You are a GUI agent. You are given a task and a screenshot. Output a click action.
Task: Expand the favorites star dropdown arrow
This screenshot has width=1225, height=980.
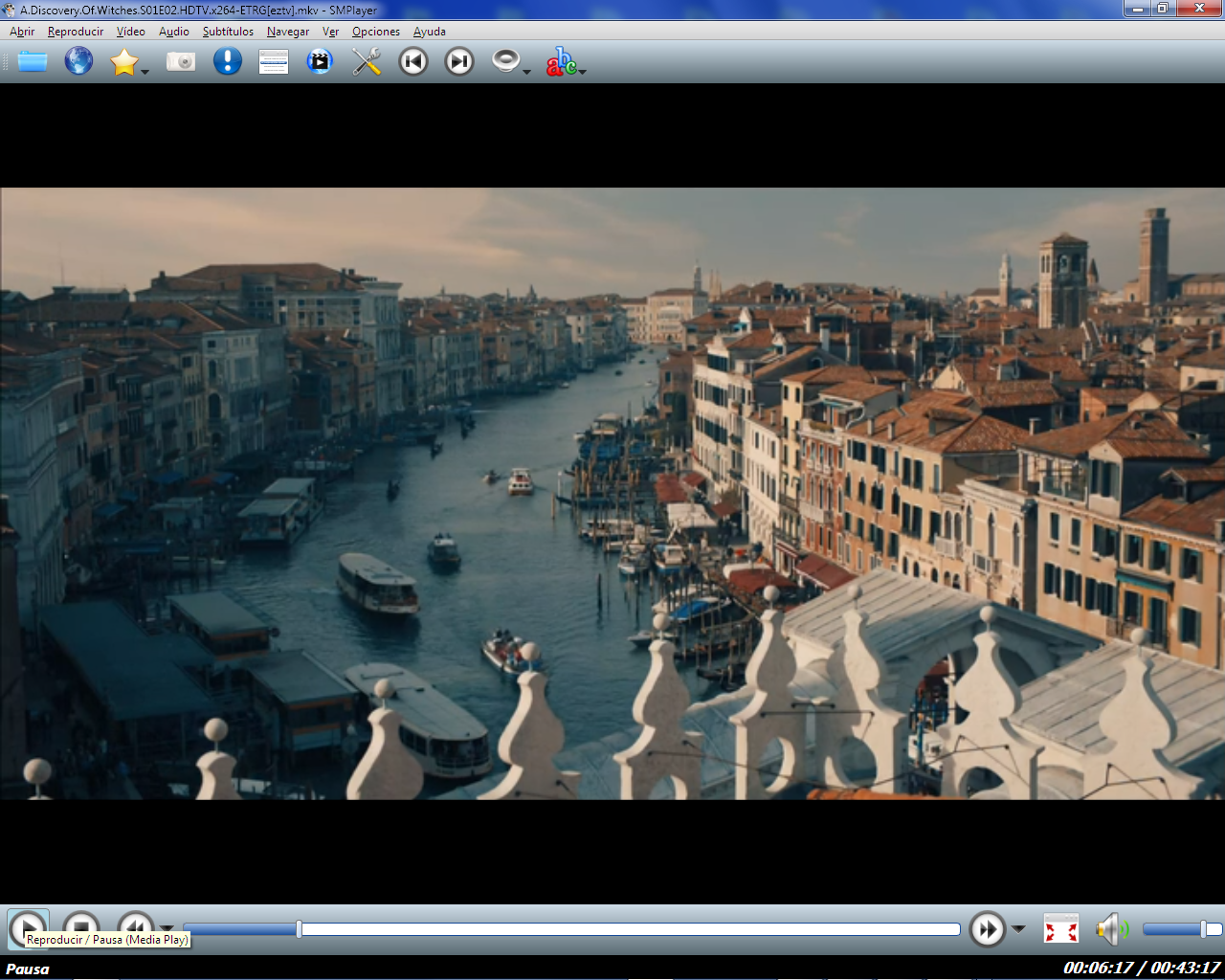[x=145, y=72]
